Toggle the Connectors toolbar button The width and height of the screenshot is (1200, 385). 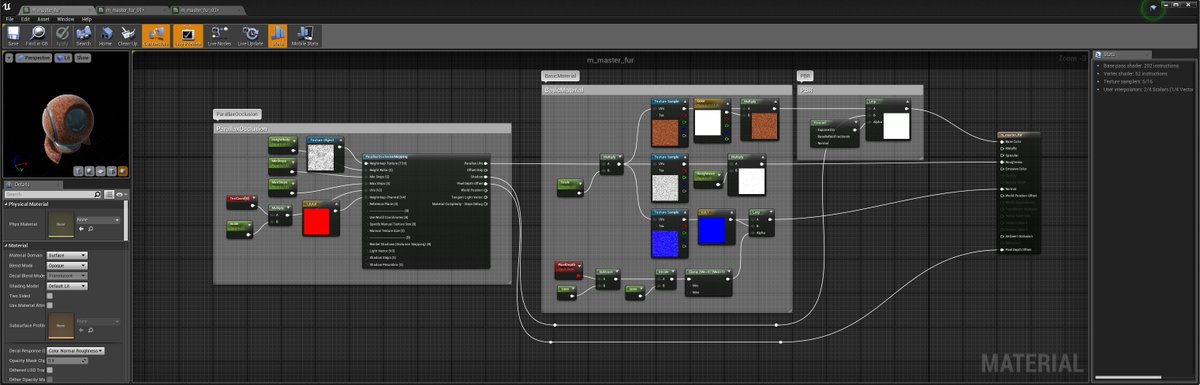click(x=156, y=35)
